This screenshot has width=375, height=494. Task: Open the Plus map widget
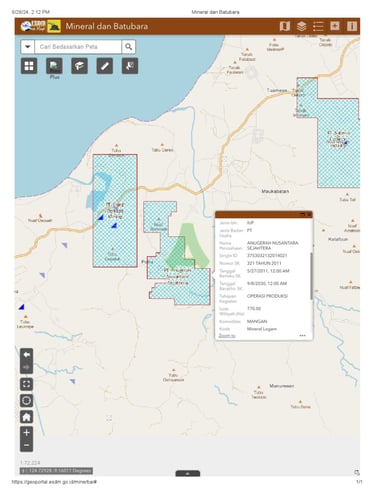[54, 66]
